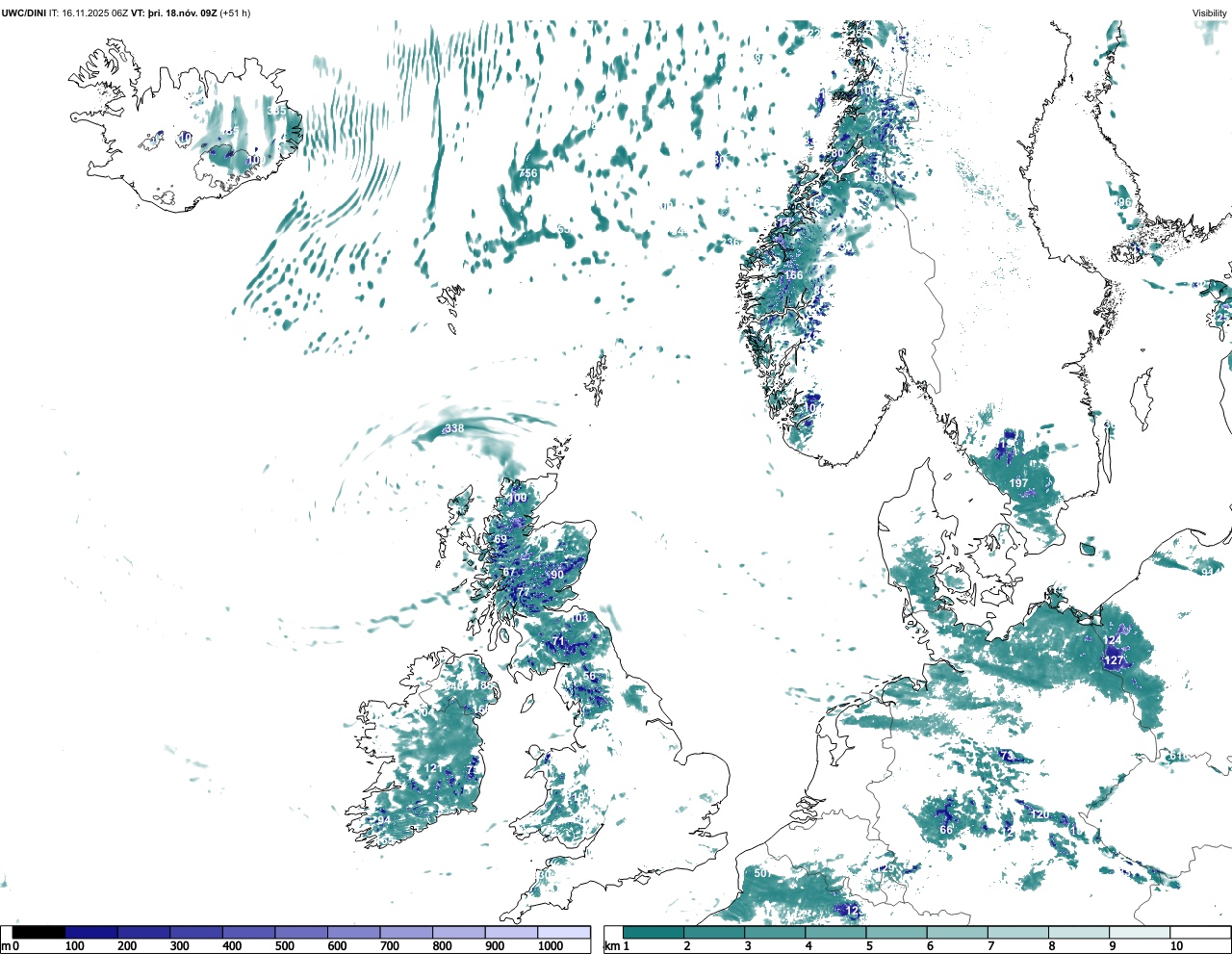Click the 'UWC/DINI' model name in header
Screen dimensions: 1232x954
pos(24,13)
